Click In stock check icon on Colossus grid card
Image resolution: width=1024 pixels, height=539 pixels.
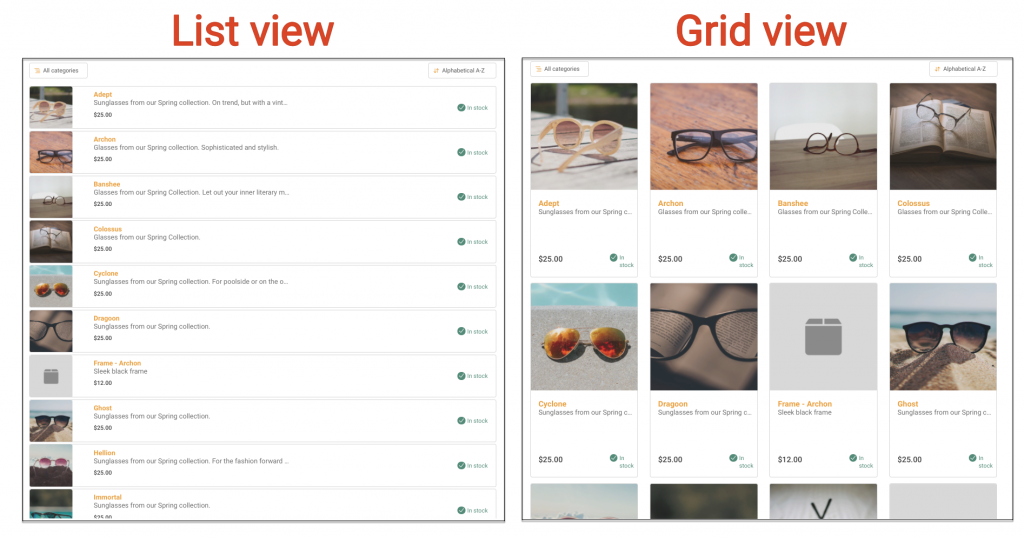[x=972, y=257]
